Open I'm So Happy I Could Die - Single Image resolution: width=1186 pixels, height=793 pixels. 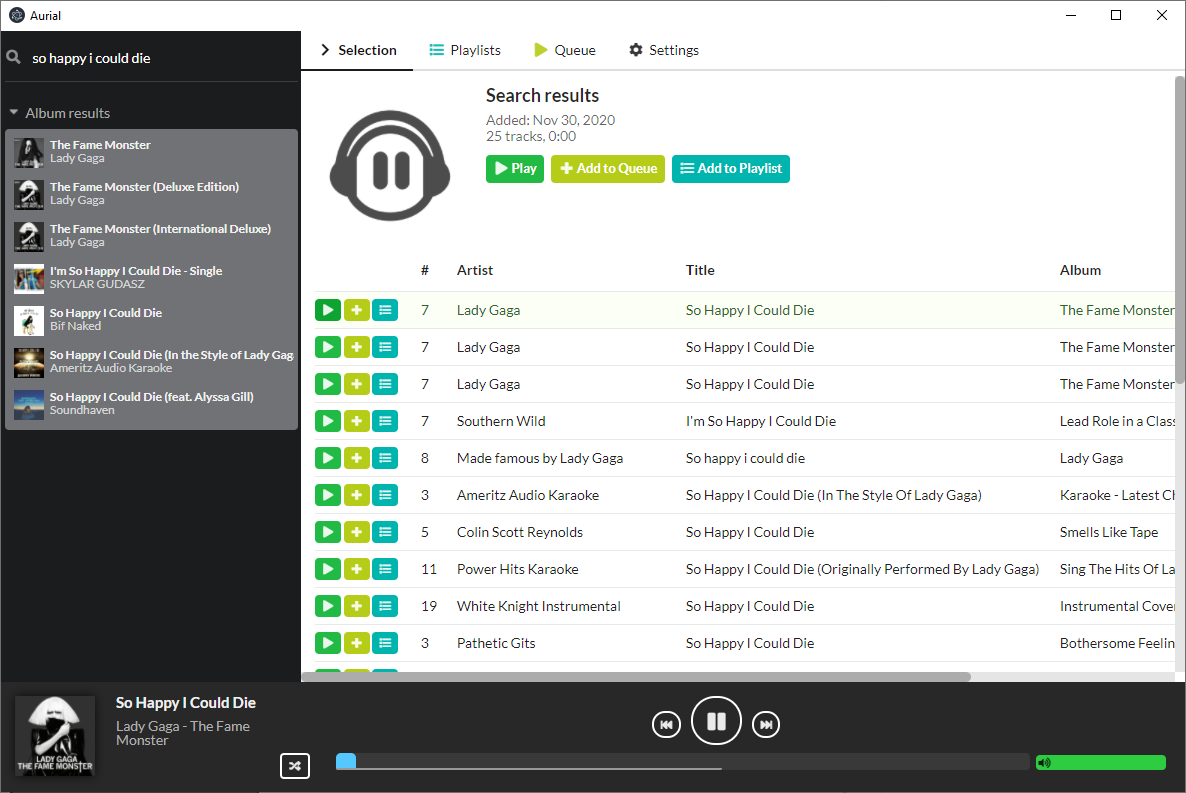click(151, 278)
